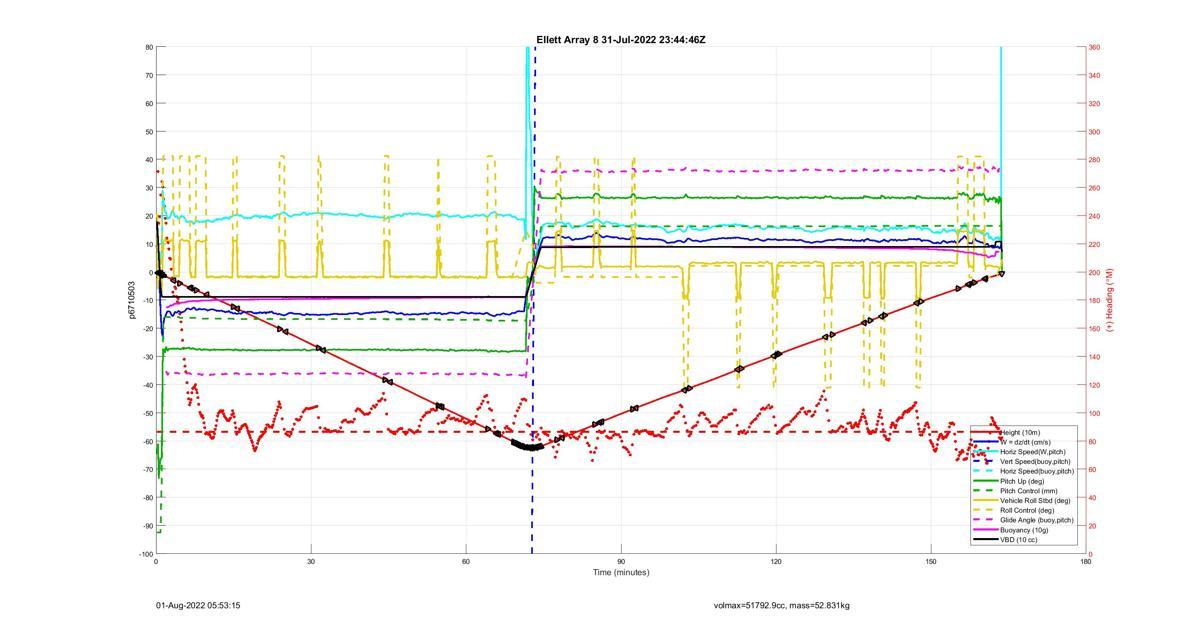The height and width of the screenshot is (622, 1200).
Task: Click the right heading axis tick "200"
Action: tap(1094, 272)
